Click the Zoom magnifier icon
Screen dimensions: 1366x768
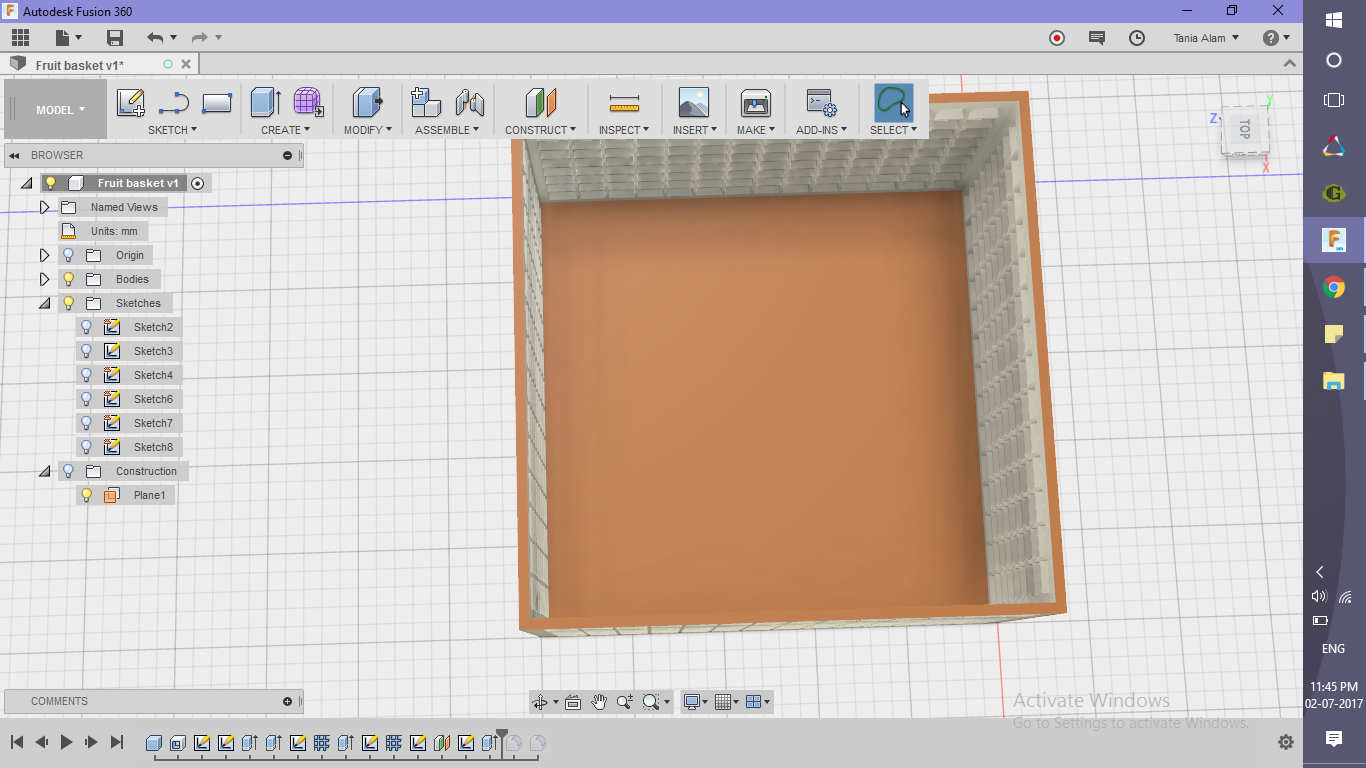click(x=626, y=702)
